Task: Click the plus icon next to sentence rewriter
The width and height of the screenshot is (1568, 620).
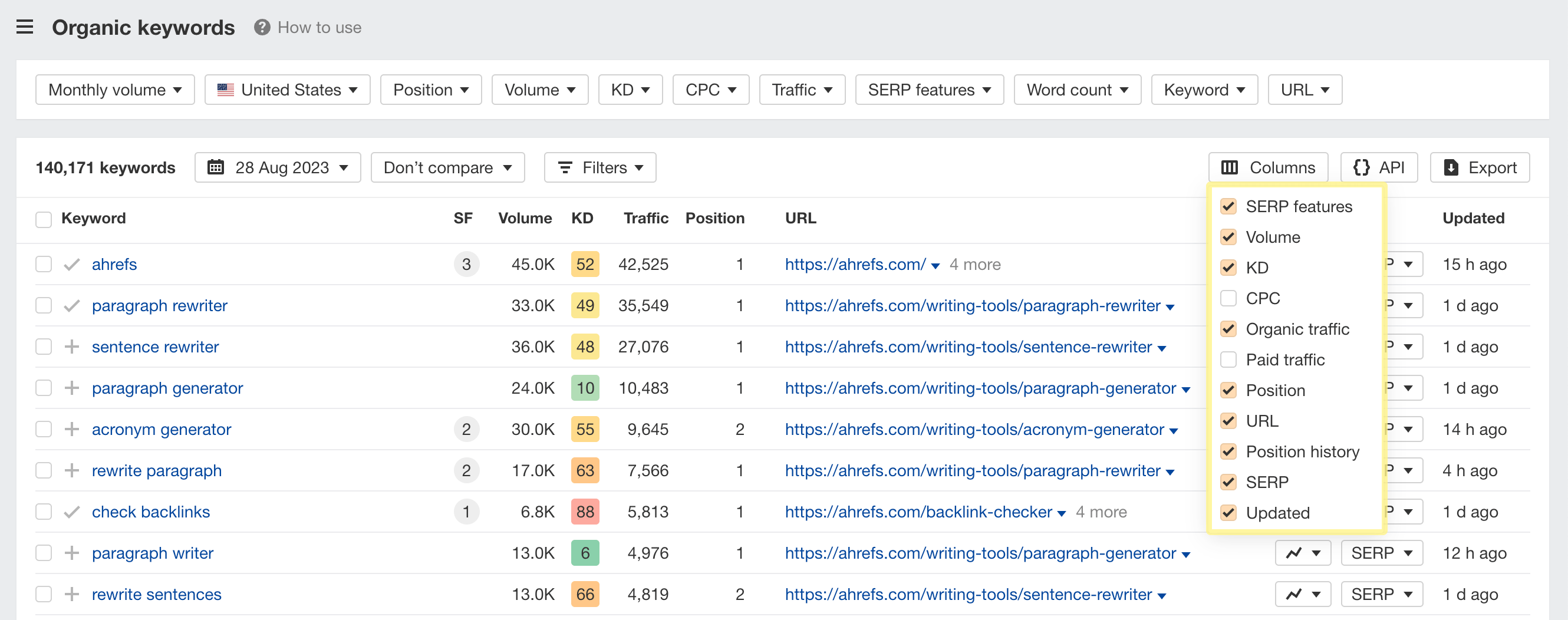Action: (73, 346)
